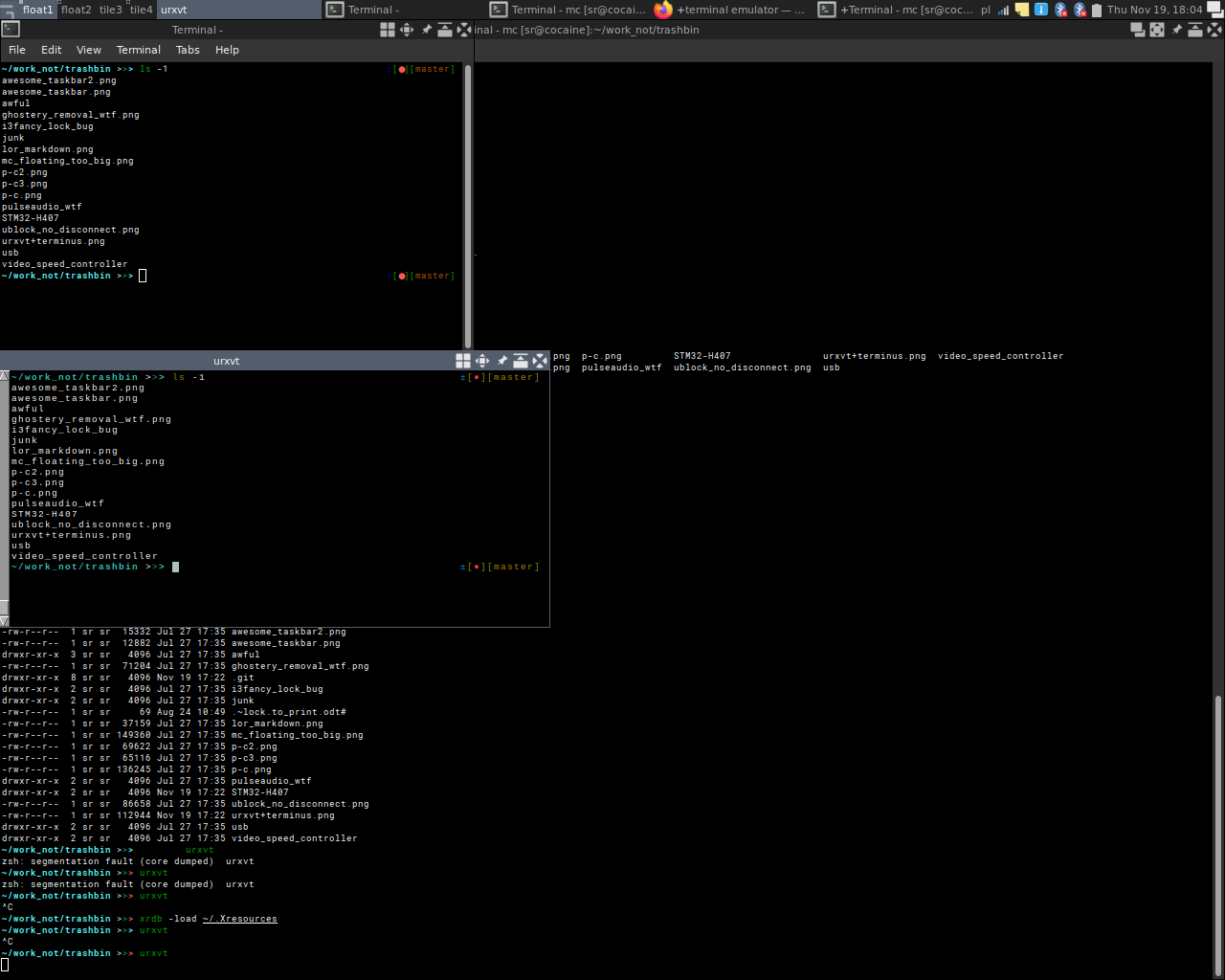This screenshot has height=980, width=1225.
Task: Click layout switcher box in top-right corner
Action: (1215, 10)
